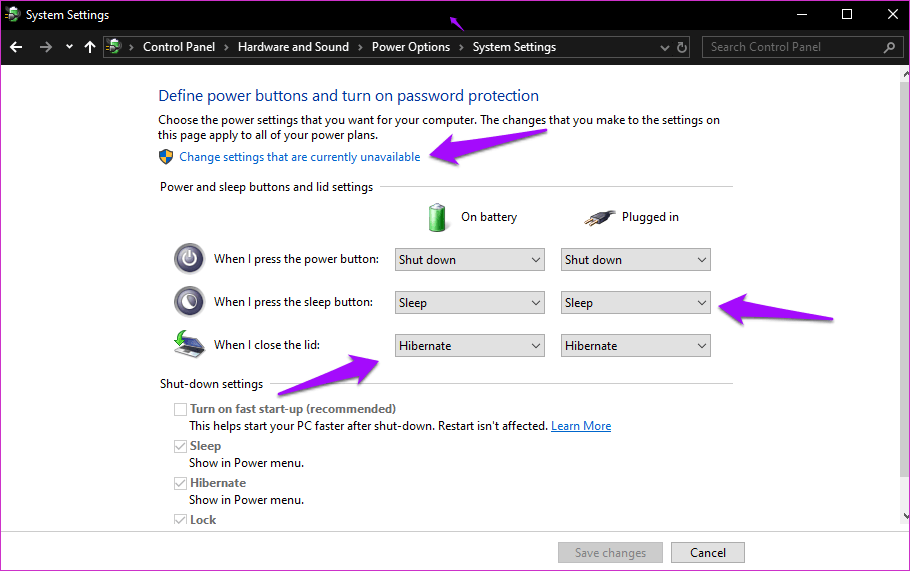Click the On battery column label
Image resolution: width=910 pixels, height=571 pixels.
click(x=489, y=217)
